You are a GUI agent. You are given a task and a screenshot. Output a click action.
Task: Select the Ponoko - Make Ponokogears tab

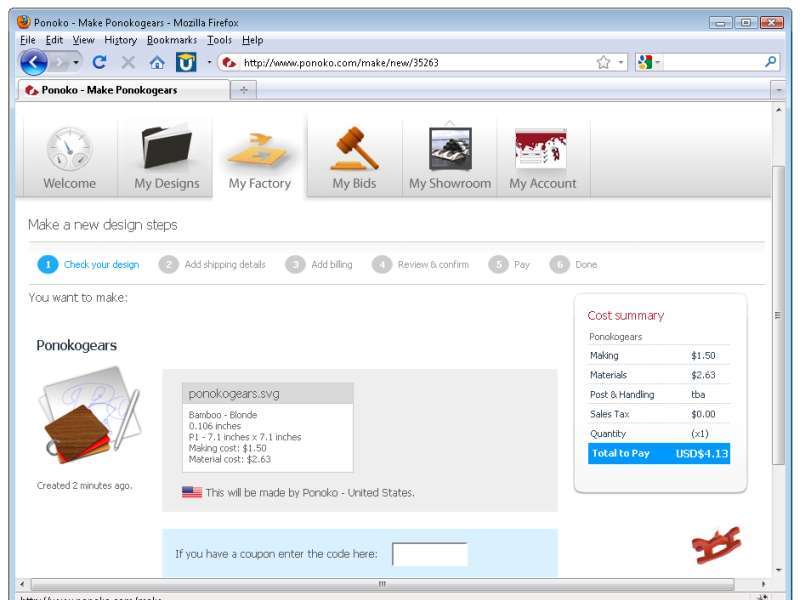click(x=123, y=90)
